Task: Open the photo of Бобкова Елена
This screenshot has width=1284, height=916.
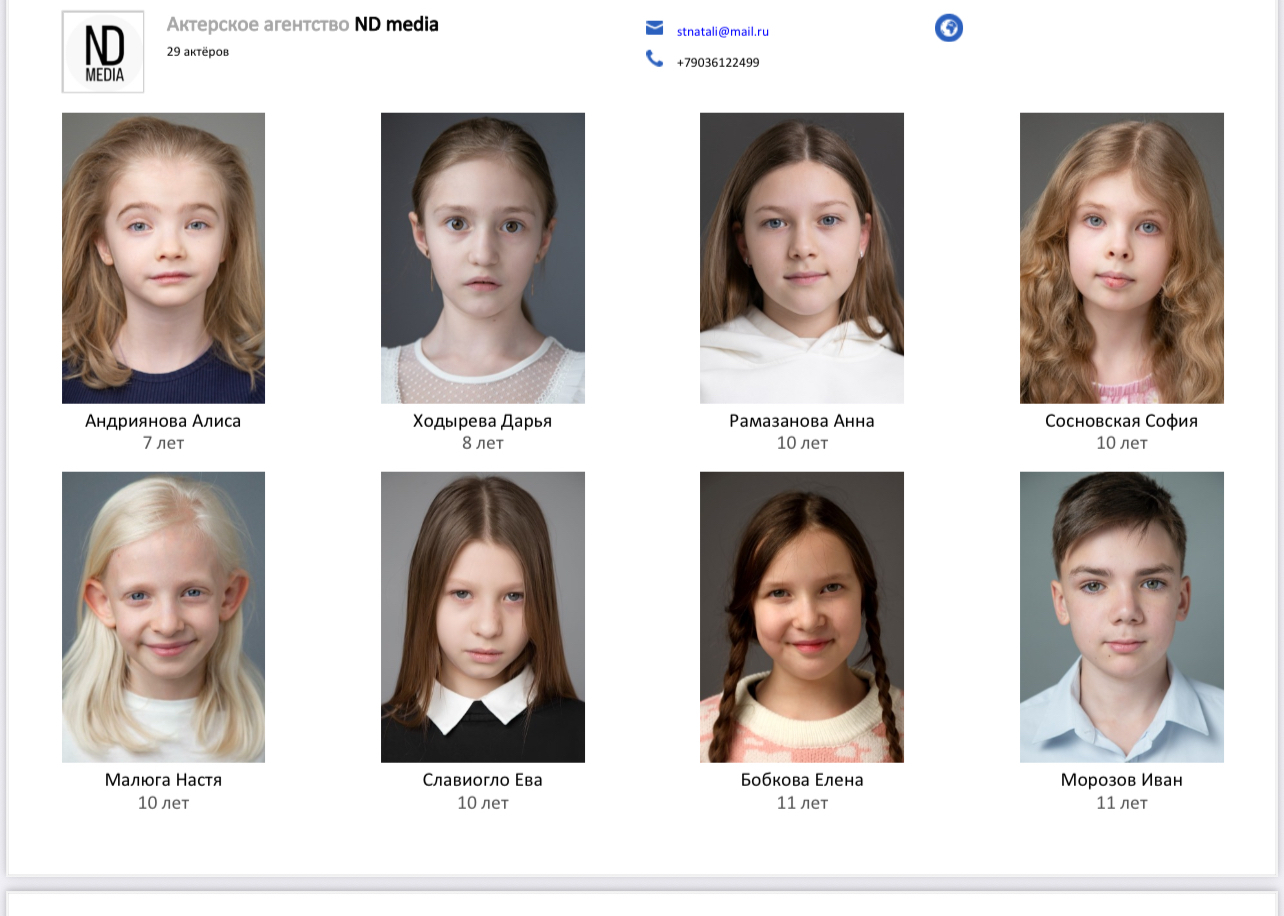Action: click(802, 617)
